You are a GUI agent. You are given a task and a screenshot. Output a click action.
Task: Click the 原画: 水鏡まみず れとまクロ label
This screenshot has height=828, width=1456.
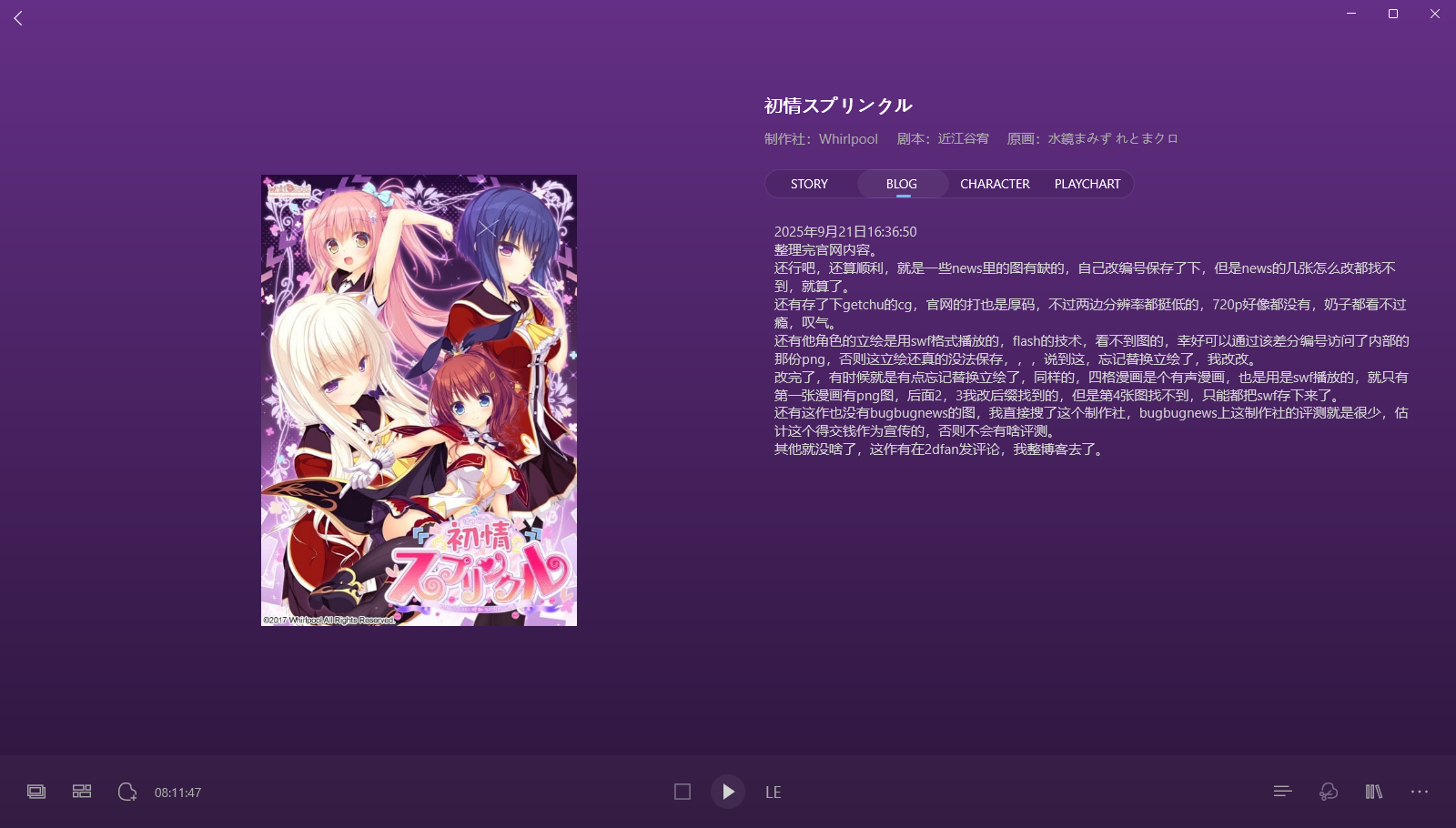pos(1093,139)
